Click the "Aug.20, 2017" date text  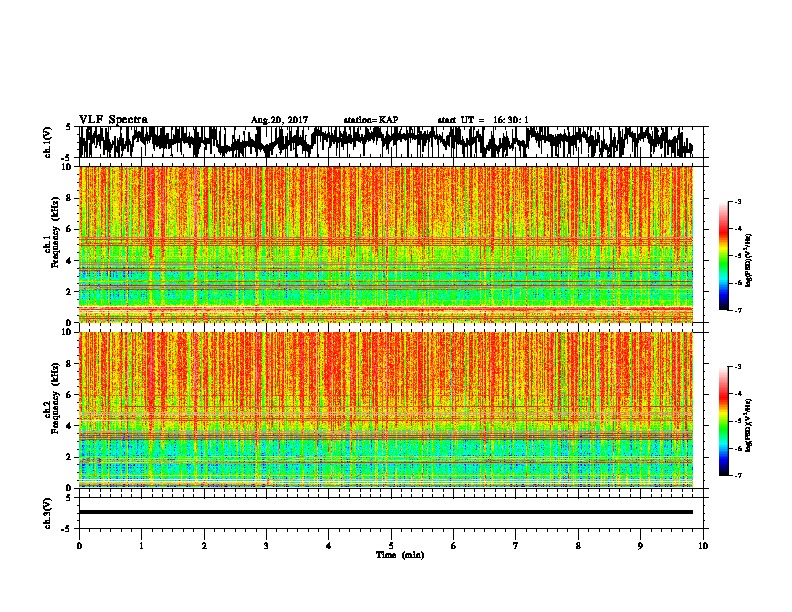[x=279, y=120]
